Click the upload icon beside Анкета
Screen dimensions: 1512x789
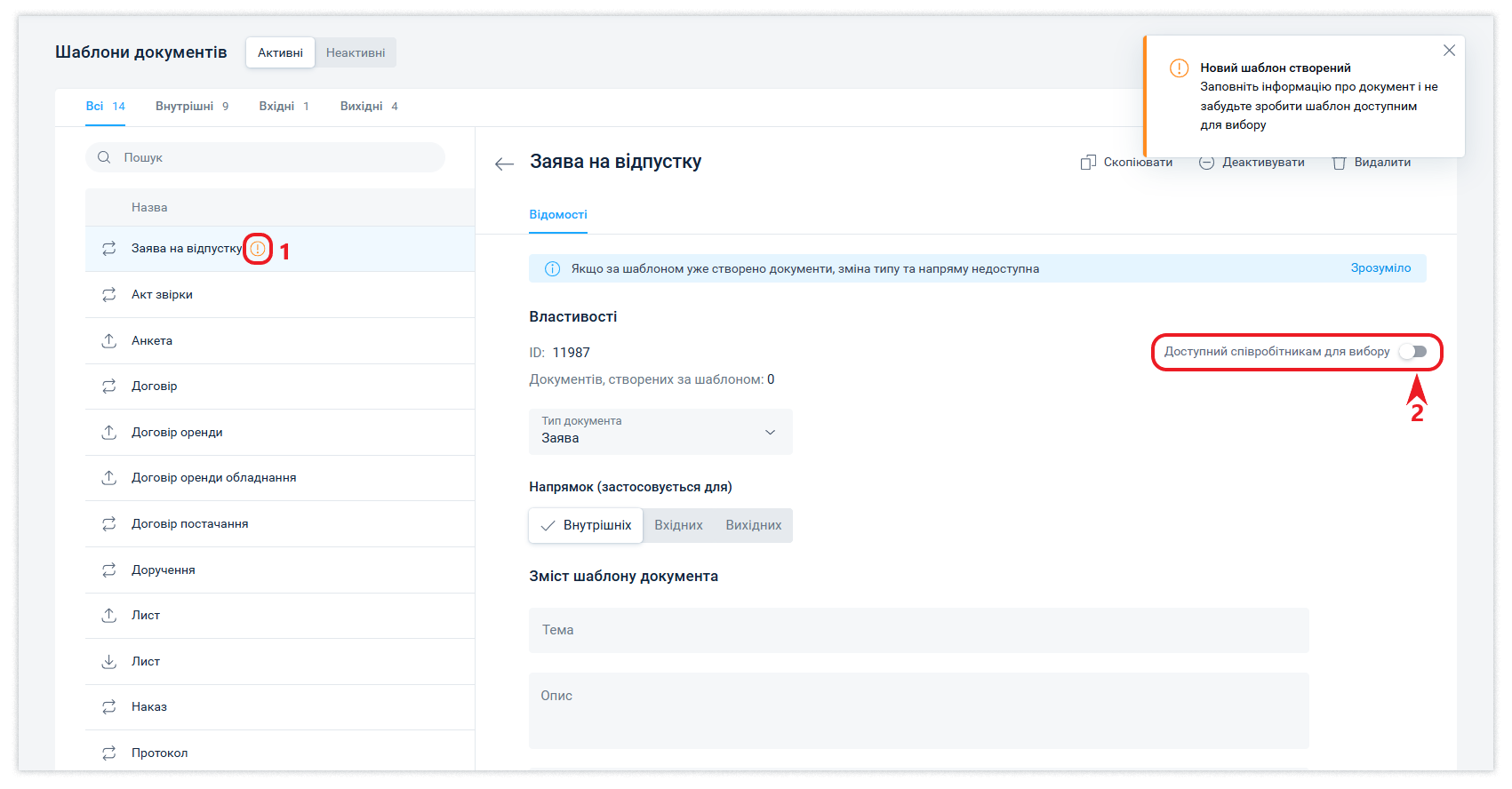tap(109, 341)
